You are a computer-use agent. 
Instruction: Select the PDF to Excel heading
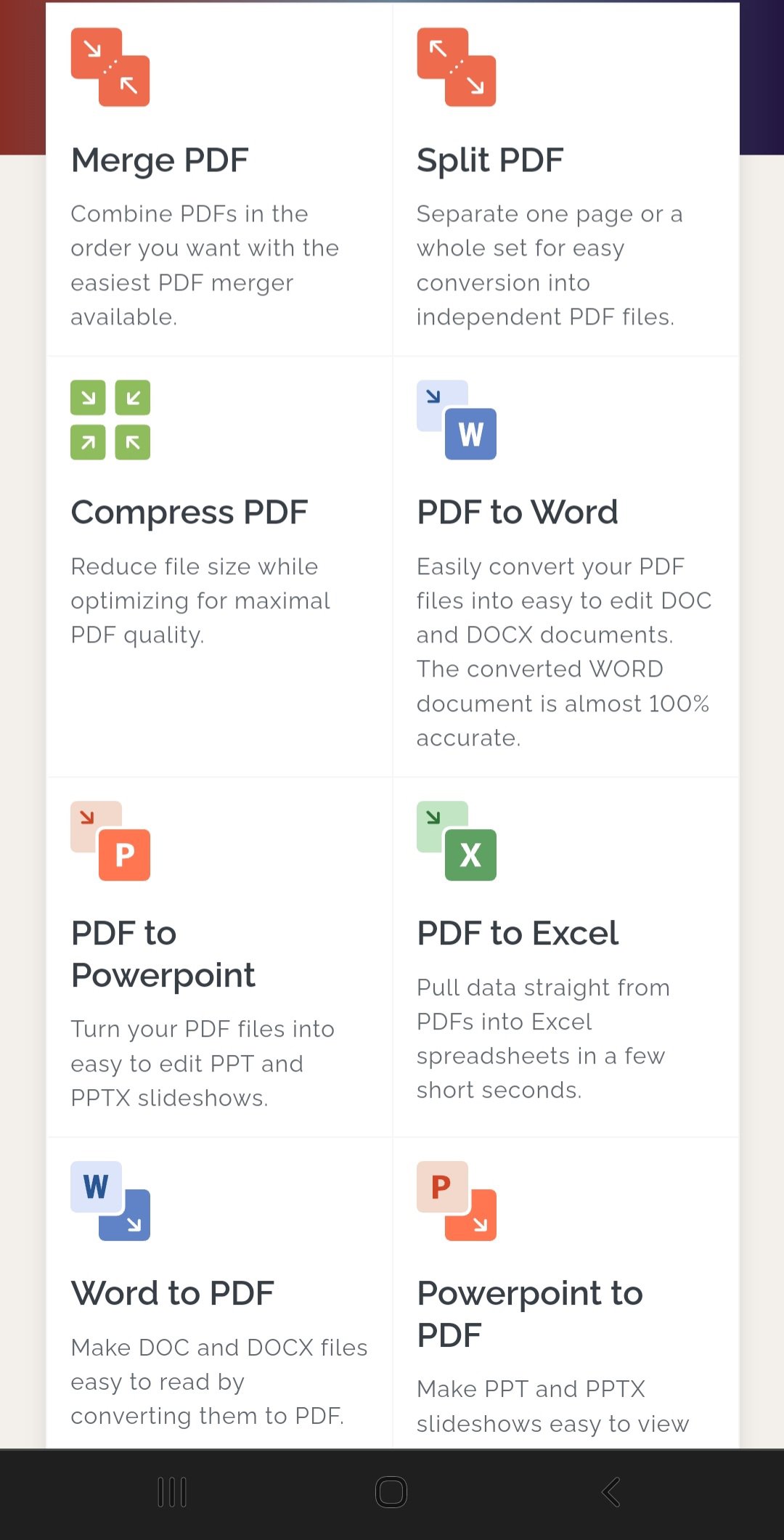click(x=517, y=934)
